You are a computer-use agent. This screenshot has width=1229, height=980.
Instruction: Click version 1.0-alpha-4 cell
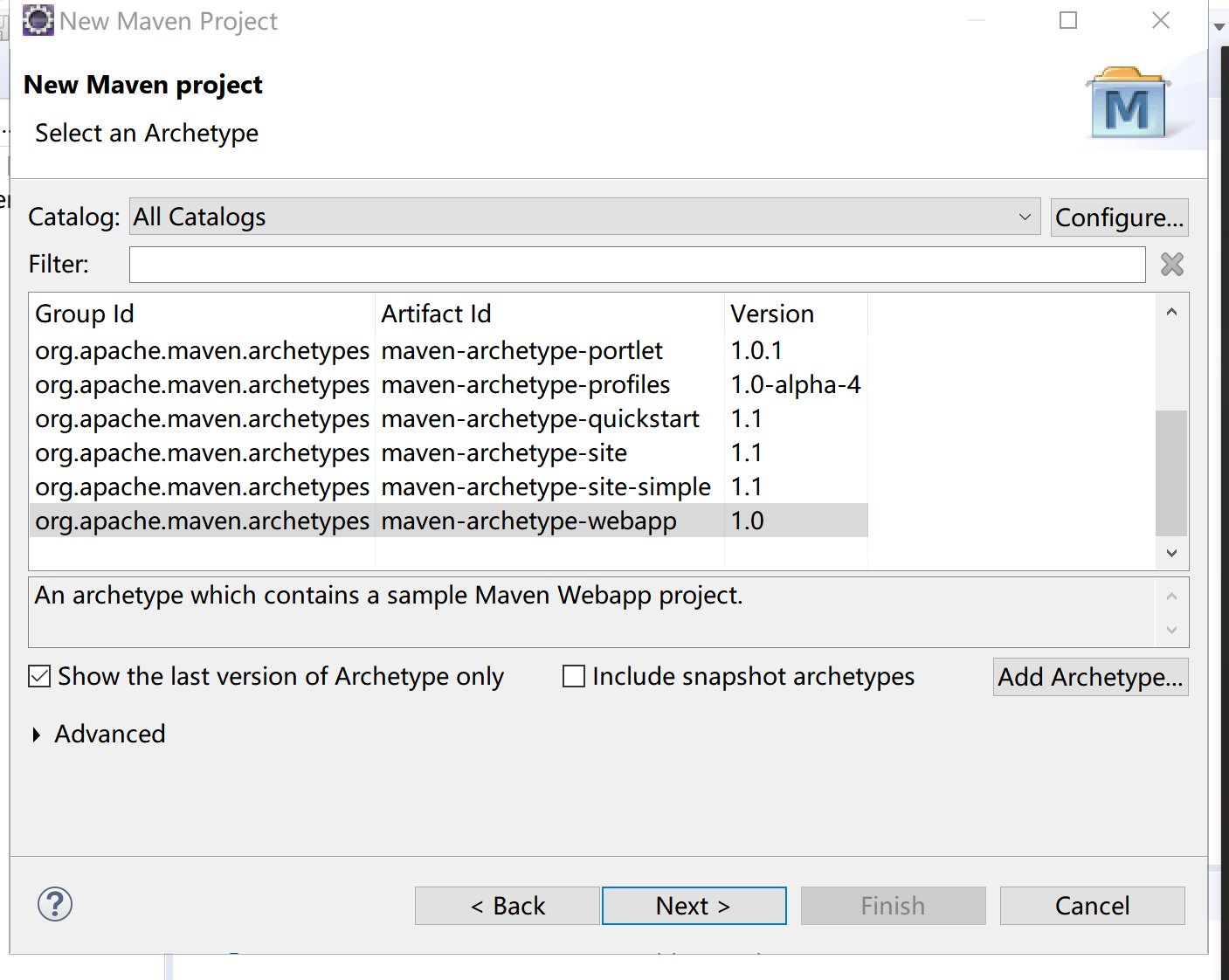[796, 384]
